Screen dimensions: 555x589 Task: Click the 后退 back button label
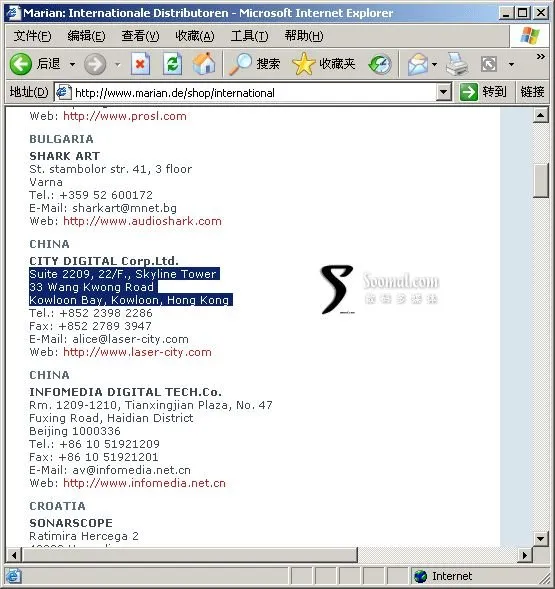pos(48,64)
